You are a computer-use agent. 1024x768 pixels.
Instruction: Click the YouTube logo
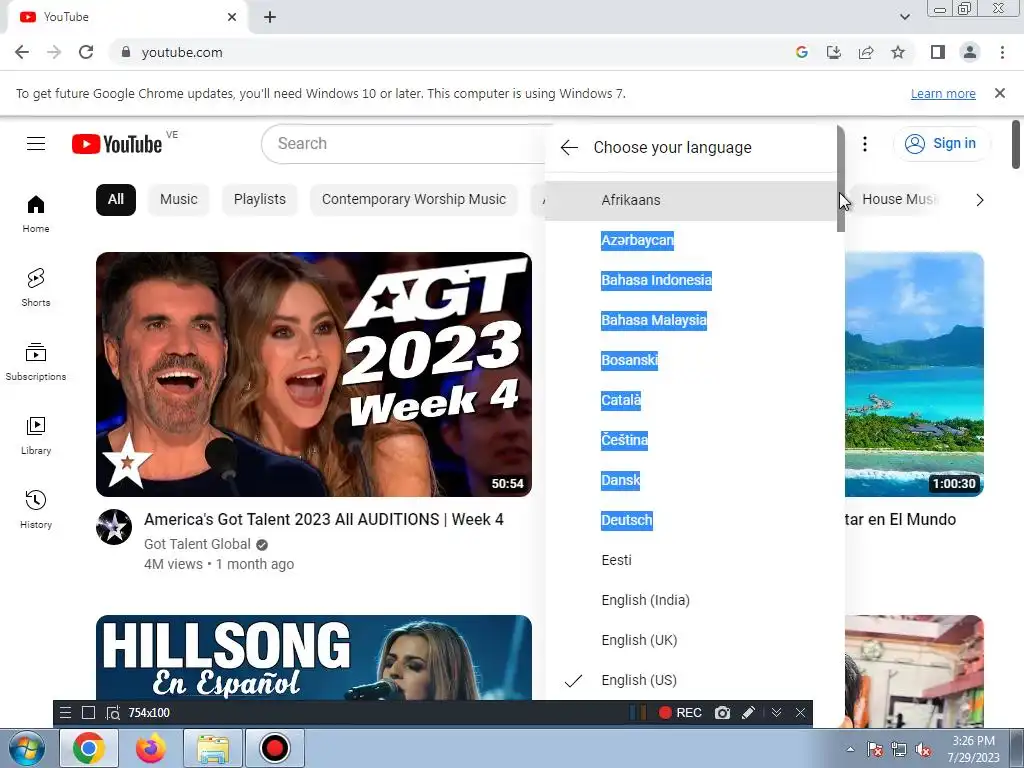pyautogui.click(x=117, y=144)
